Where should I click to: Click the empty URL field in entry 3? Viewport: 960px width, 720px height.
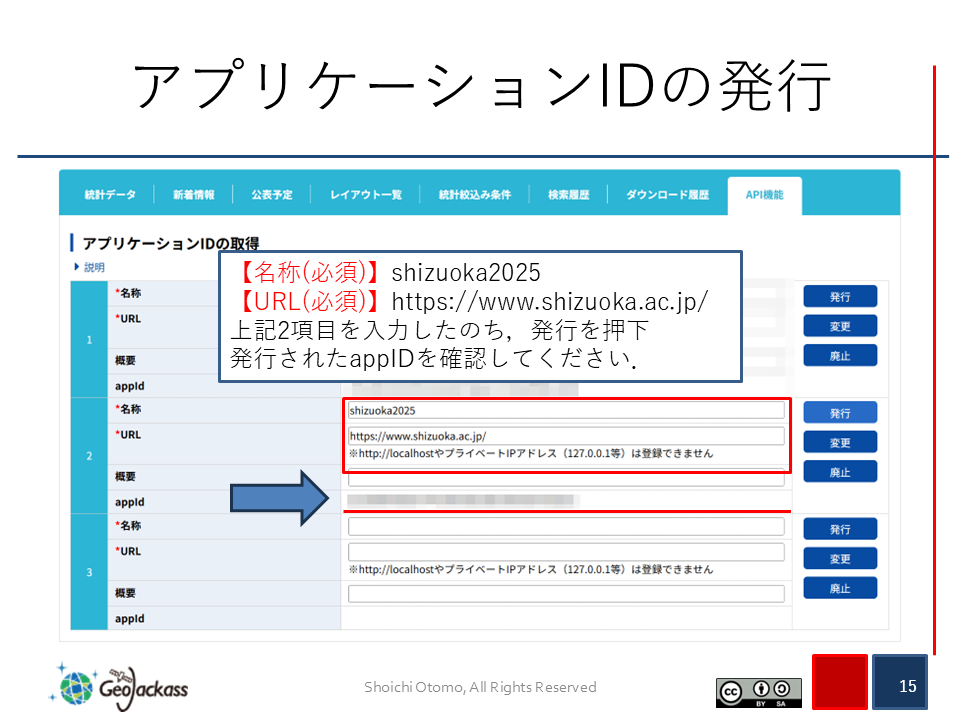566,552
